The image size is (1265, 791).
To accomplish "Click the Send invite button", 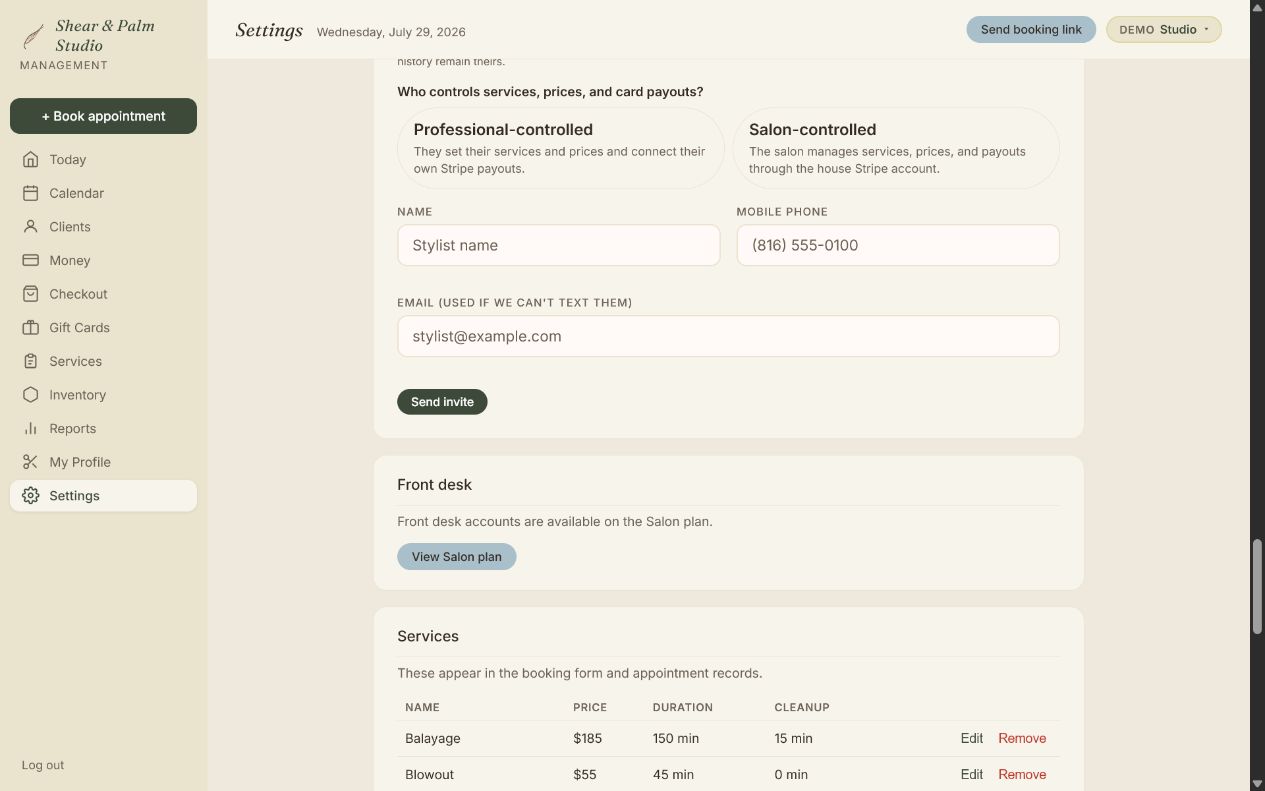I will (x=442, y=402).
